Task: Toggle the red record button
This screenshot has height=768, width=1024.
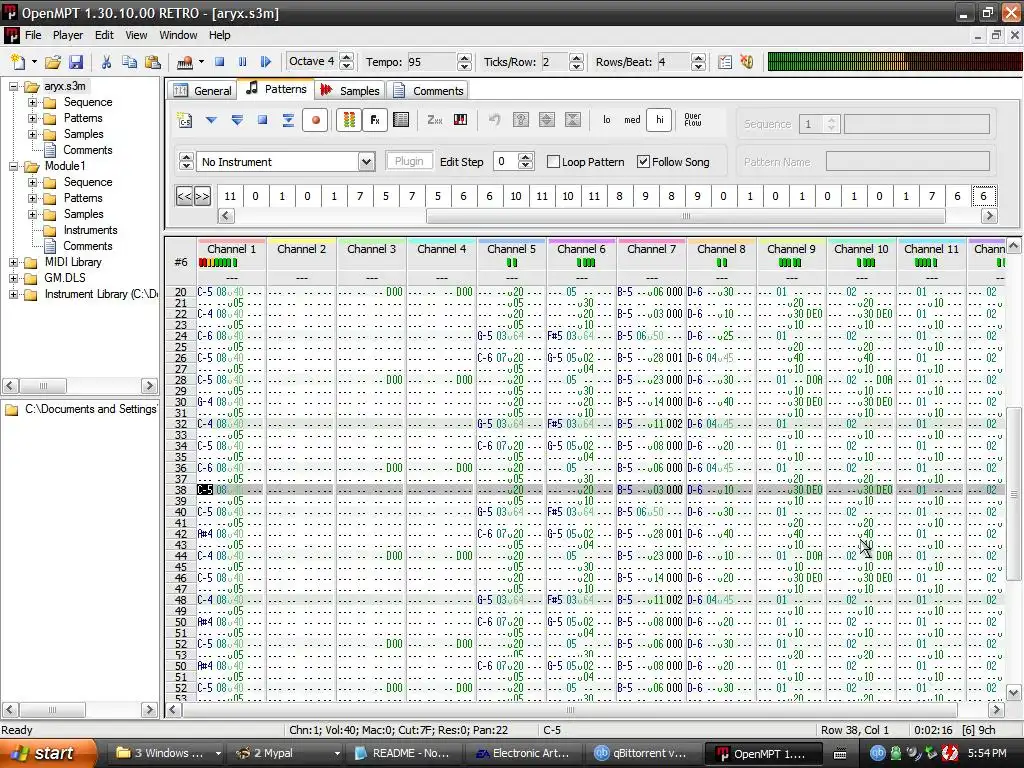Action: 315,120
